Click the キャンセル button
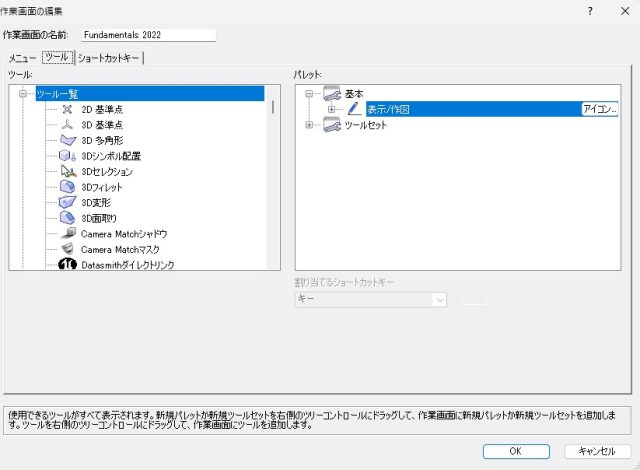The image size is (640, 470). [x=597, y=451]
